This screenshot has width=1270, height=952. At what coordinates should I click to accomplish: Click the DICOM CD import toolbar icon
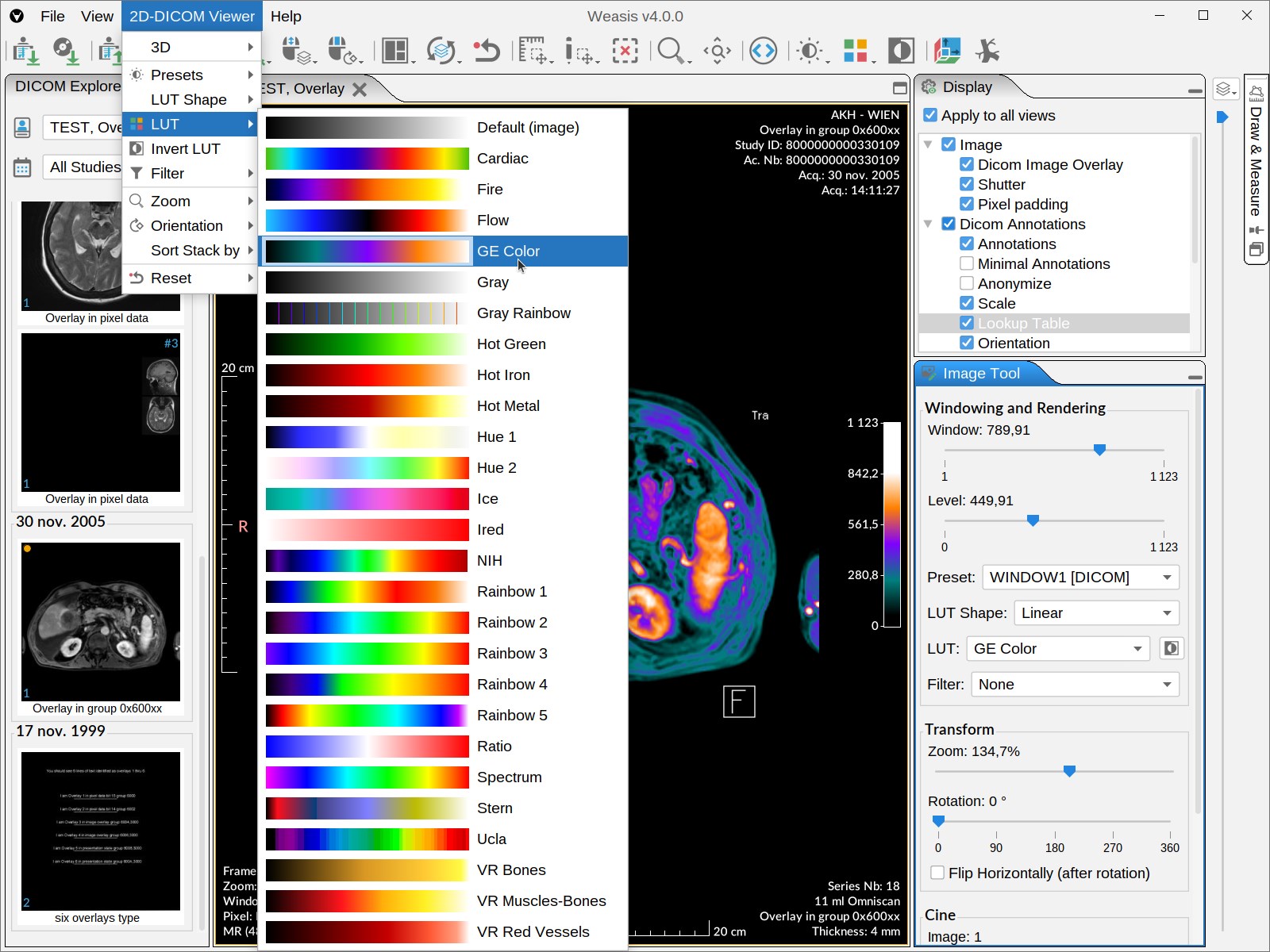point(65,51)
